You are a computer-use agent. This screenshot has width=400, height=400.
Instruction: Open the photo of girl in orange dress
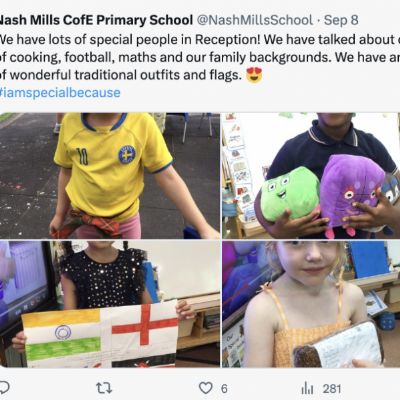(x=311, y=304)
